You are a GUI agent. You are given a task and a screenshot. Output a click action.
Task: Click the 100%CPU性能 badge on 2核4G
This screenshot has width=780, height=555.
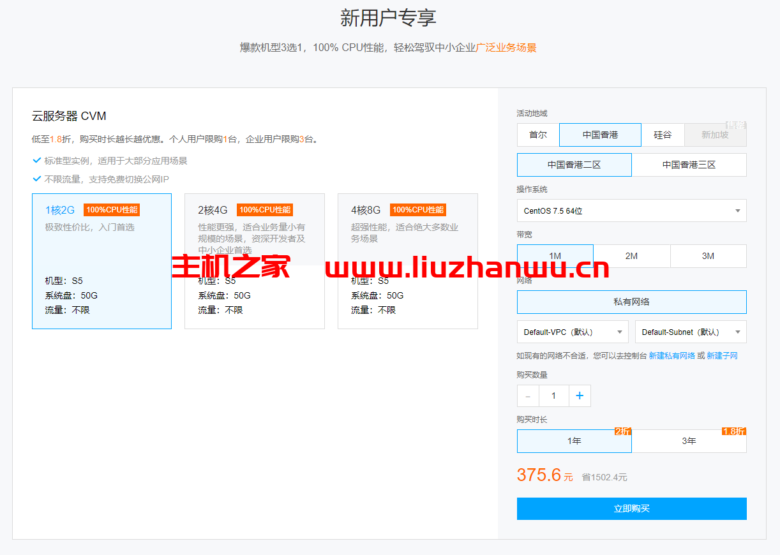click(265, 210)
